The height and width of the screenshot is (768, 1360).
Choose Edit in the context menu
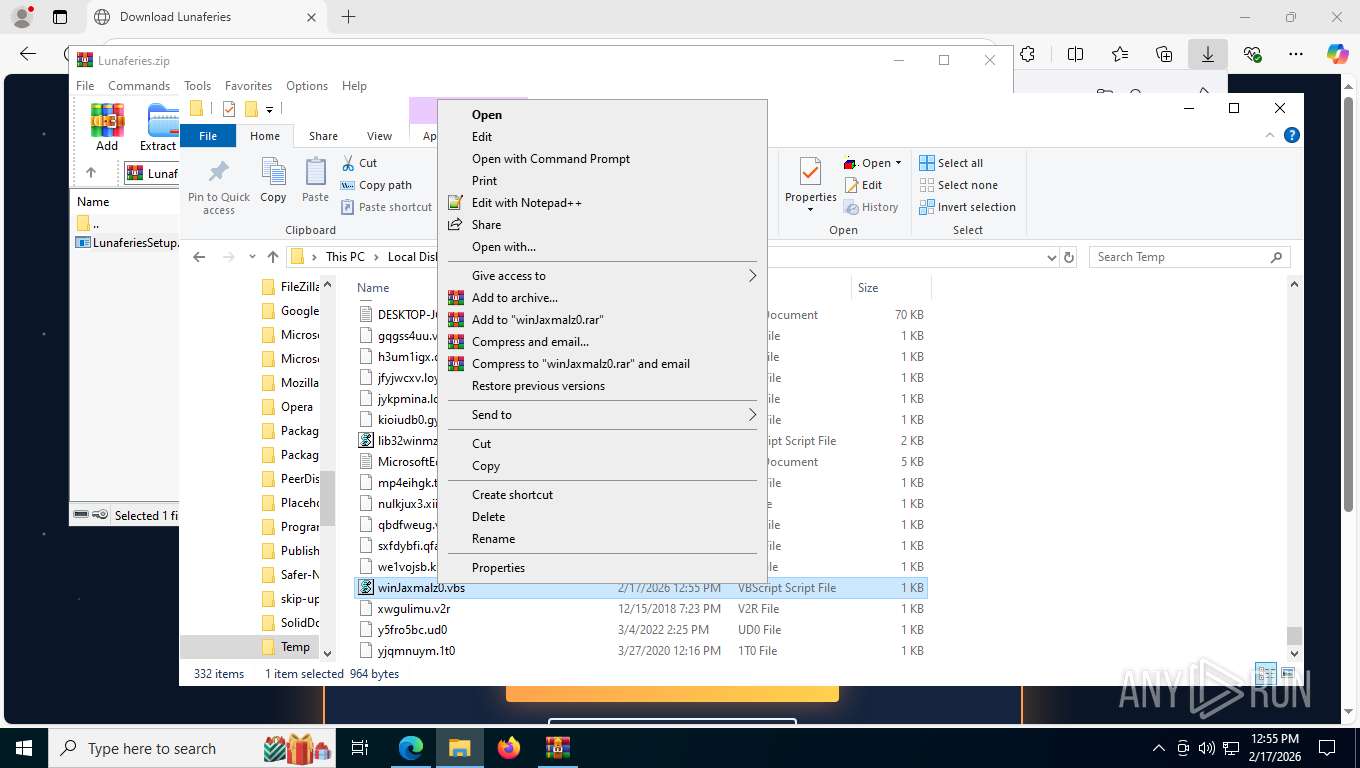coord(482,137)
